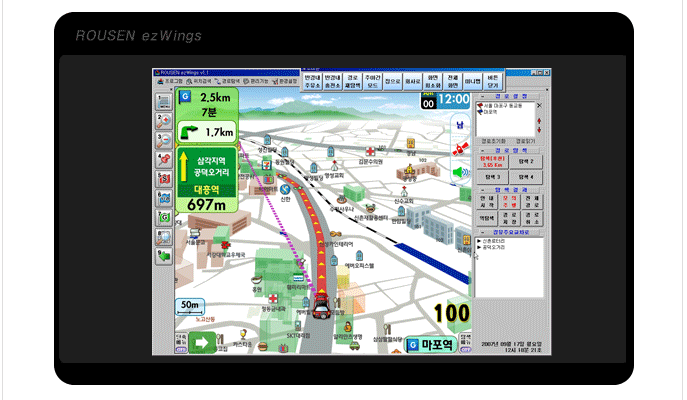The image size is (687, 400).
Task: Click the second toolbar button 충전소
Action: (x=333, y=81)
